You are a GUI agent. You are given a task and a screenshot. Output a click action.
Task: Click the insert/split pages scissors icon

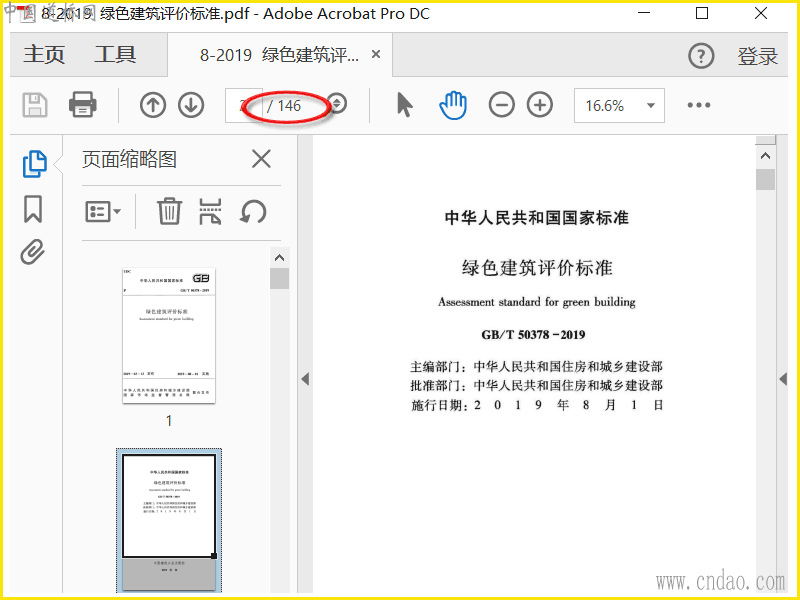[210, 211]
